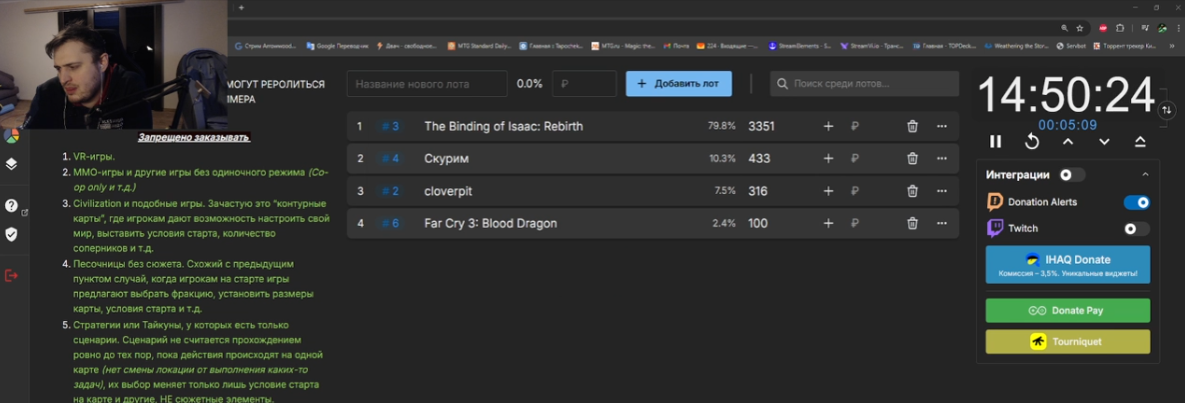Toggle the Интеграции master switch
Viewport: 1185px width, 403px height.
coord(1071,175)
